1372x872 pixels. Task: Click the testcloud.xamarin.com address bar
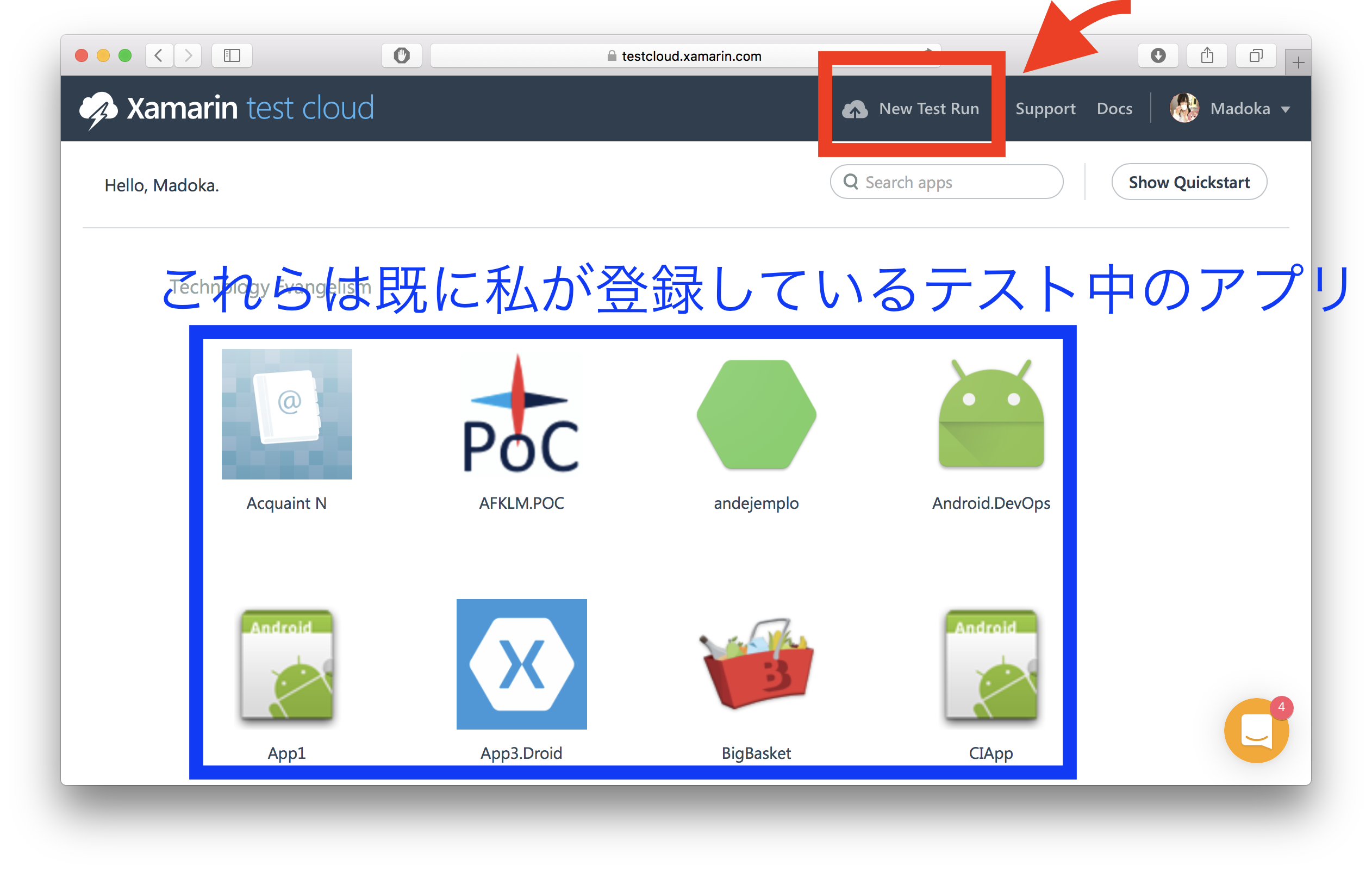[x=685, y=55]
